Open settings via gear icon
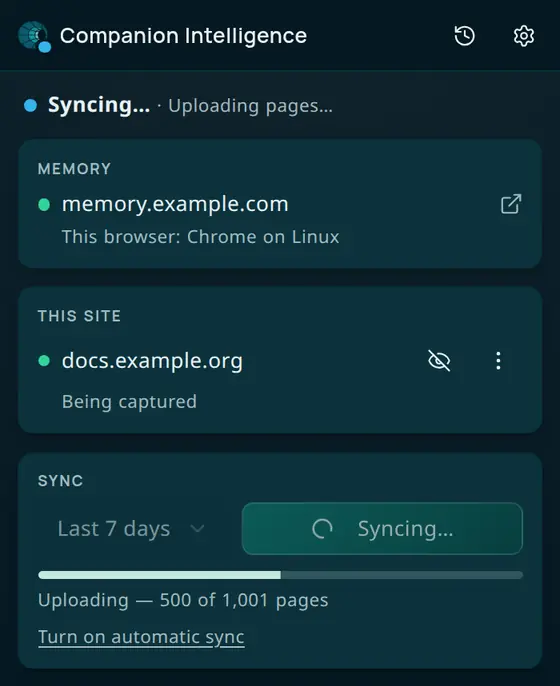 (524, 35)
